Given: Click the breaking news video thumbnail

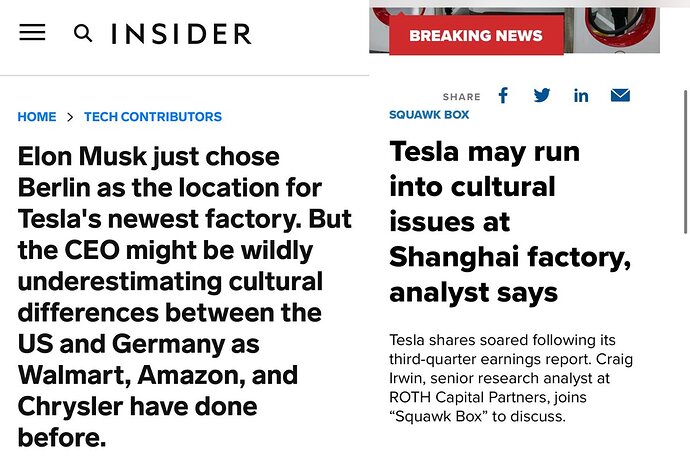Looking at the screenshot, I should pos(514,30).
